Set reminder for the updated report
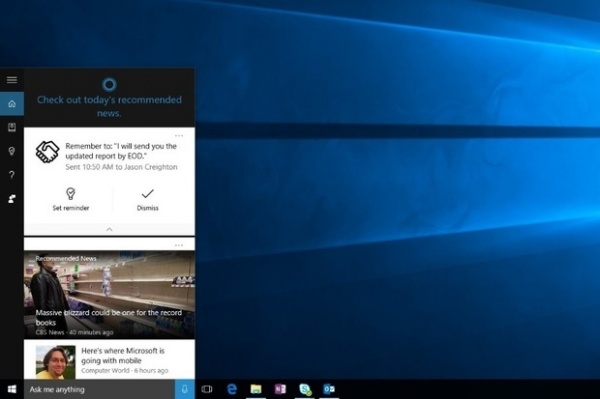This screenshot has width=600, height=399. click(71, 199)
